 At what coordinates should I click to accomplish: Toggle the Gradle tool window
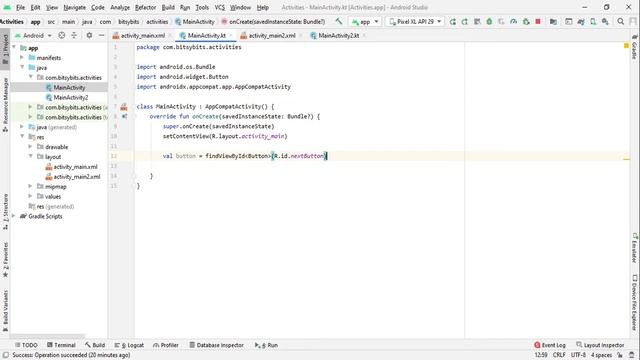(x=635, y=47)
